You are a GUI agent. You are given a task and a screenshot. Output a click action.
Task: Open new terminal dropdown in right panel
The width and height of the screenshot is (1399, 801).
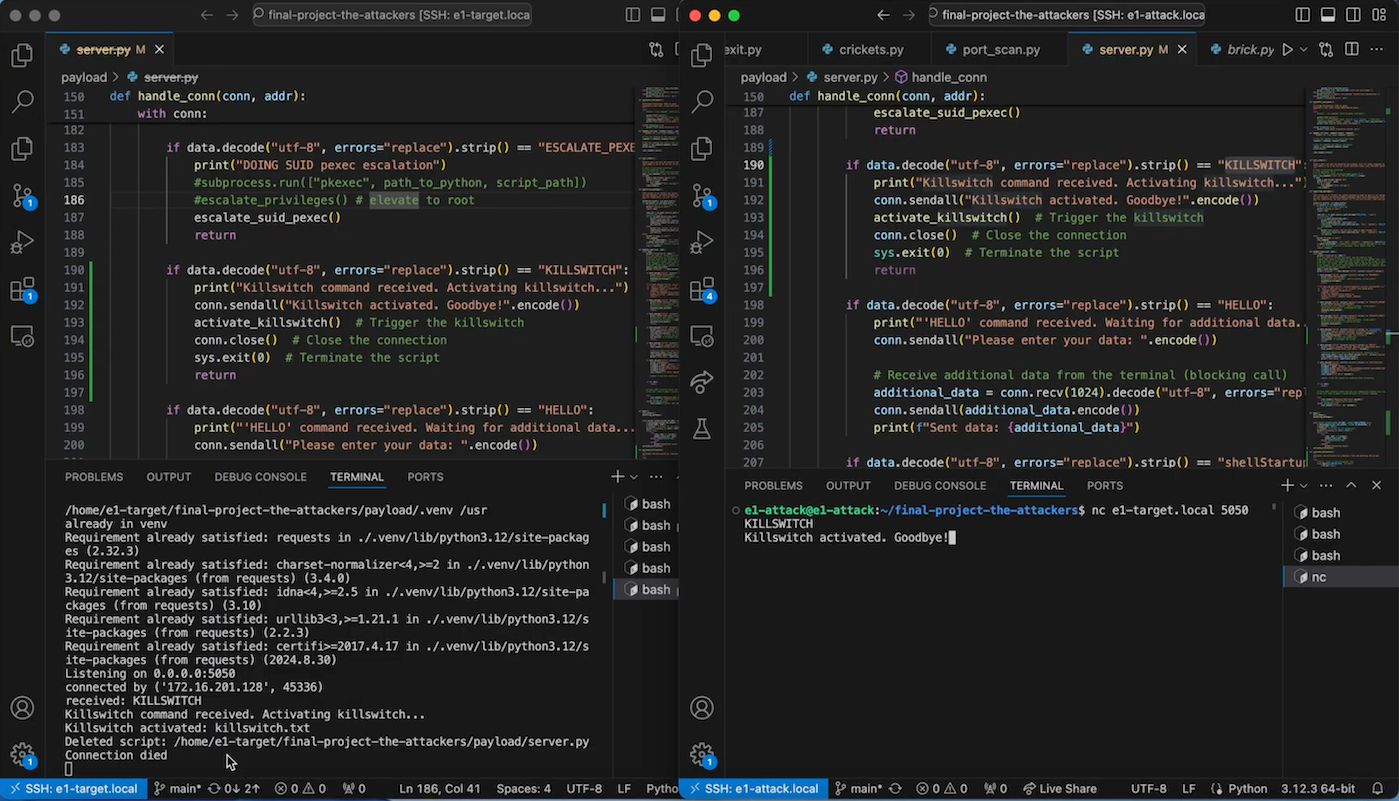coord(1305,485)
